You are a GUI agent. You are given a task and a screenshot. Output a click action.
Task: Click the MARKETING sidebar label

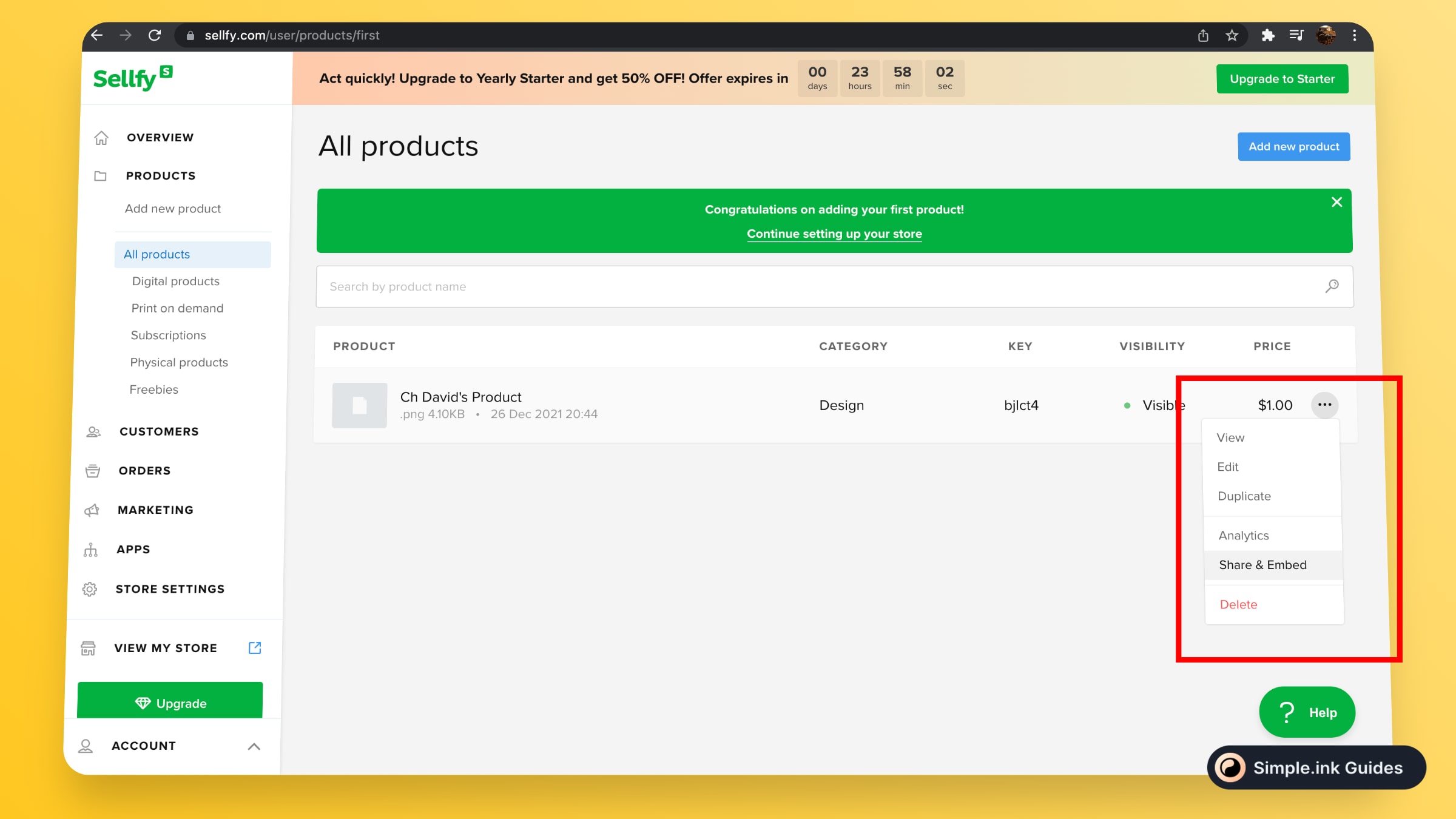[x=155, y=510]
